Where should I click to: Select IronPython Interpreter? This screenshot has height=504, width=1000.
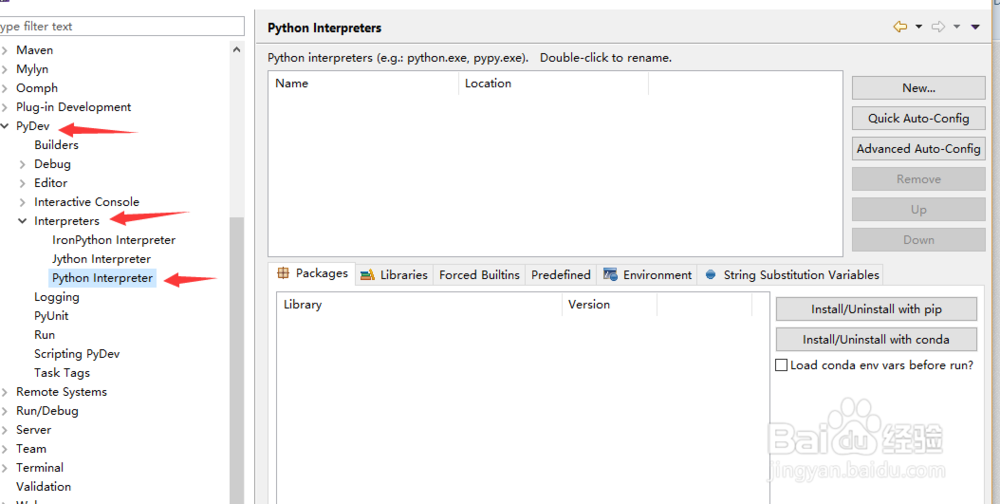(114, 240)
